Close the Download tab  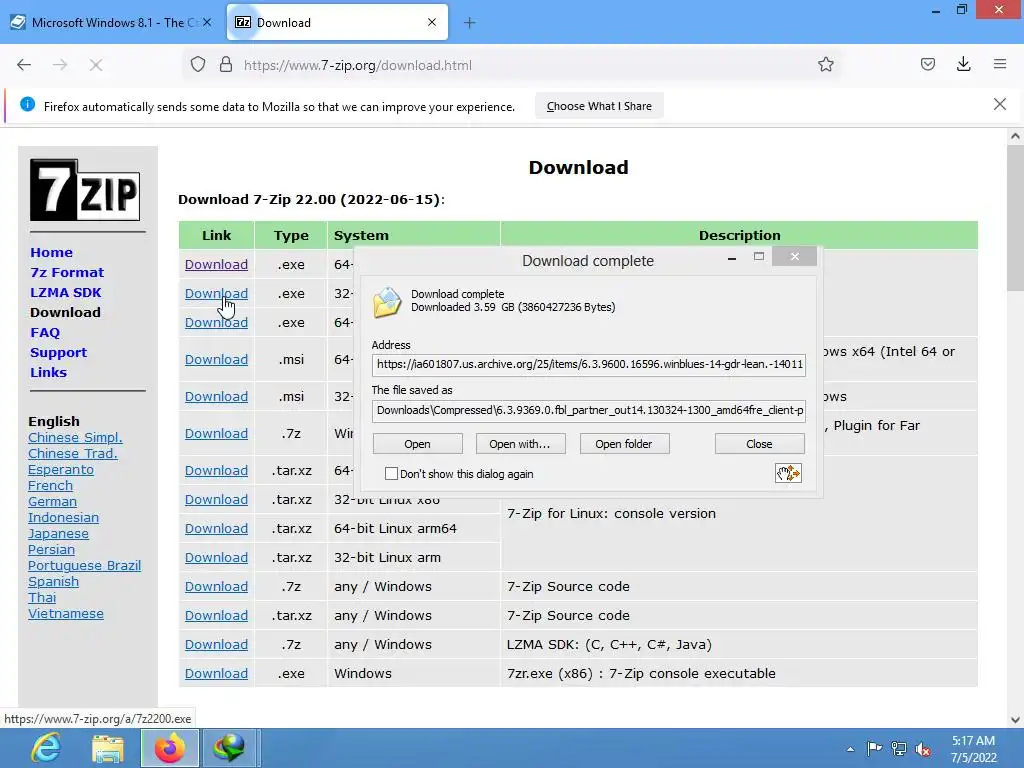pyautogui.click(x=432, y=22)
